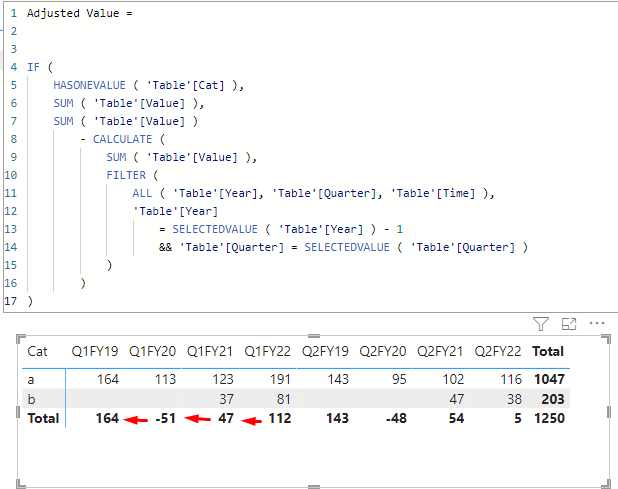Select the row a total 1047

click(549, 379)
